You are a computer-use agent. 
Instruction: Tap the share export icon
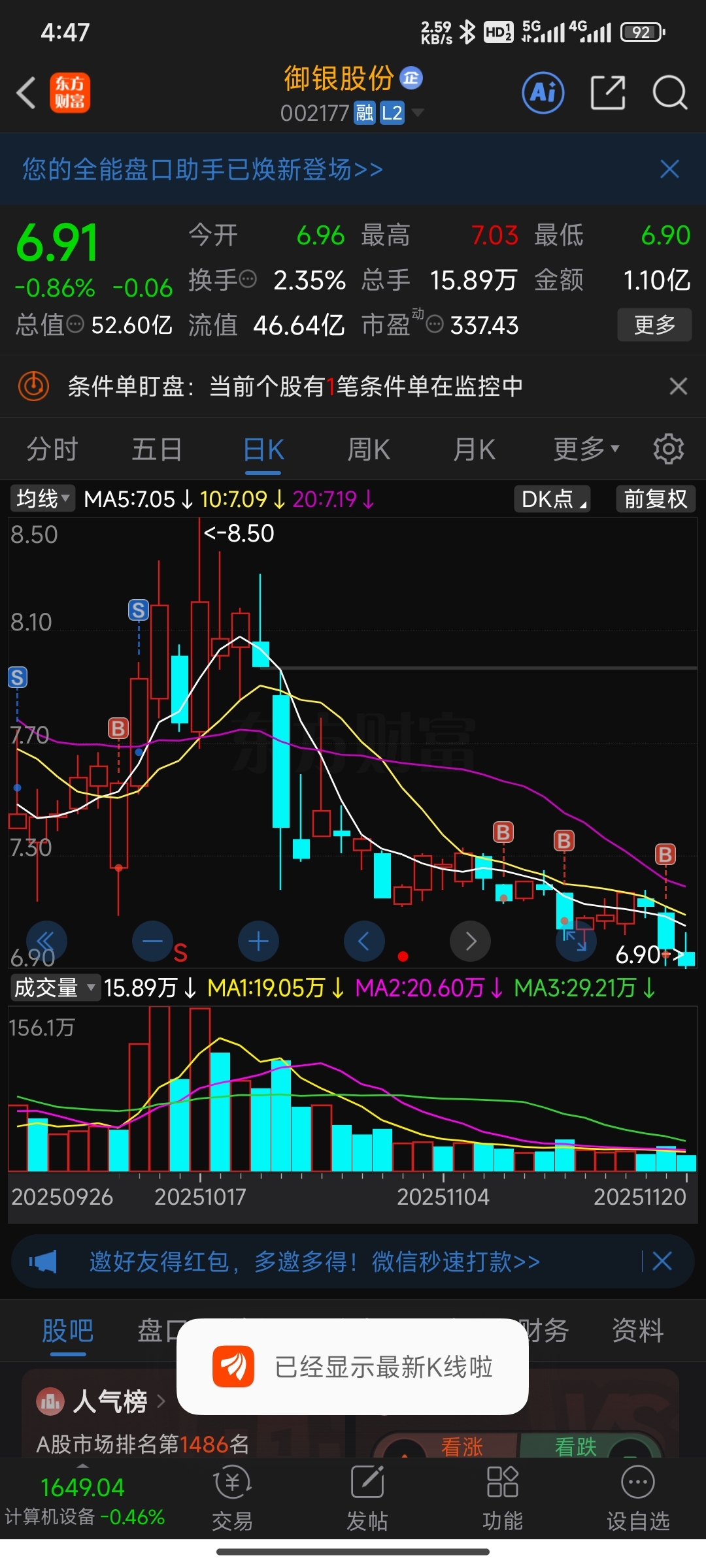point(608,93)
